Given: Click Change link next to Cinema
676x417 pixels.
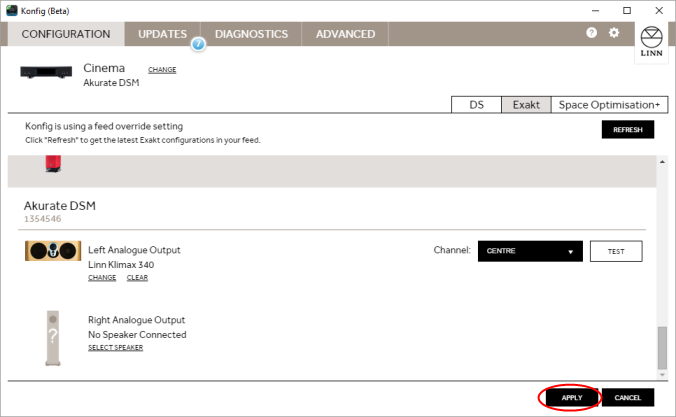Looking at the screenshot, I should tap(162, 69).
